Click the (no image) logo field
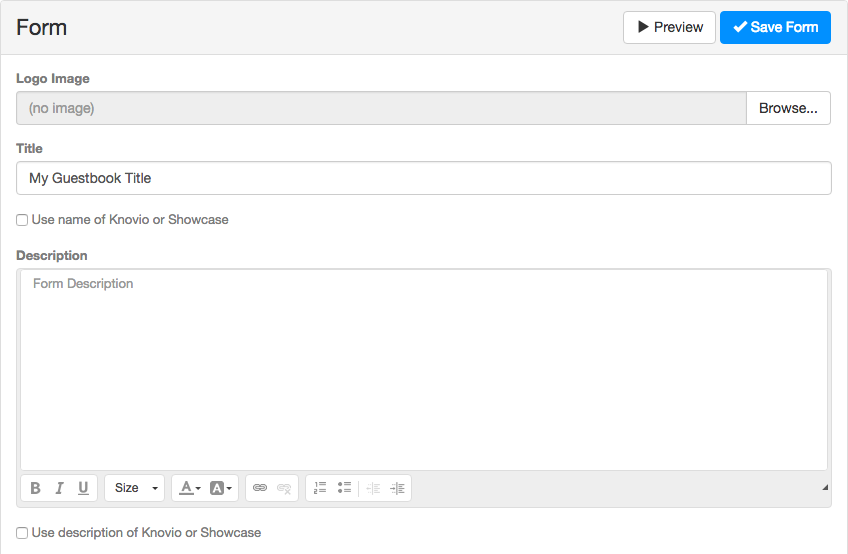The height and width of the screenshot is (554, 848). 381,108
